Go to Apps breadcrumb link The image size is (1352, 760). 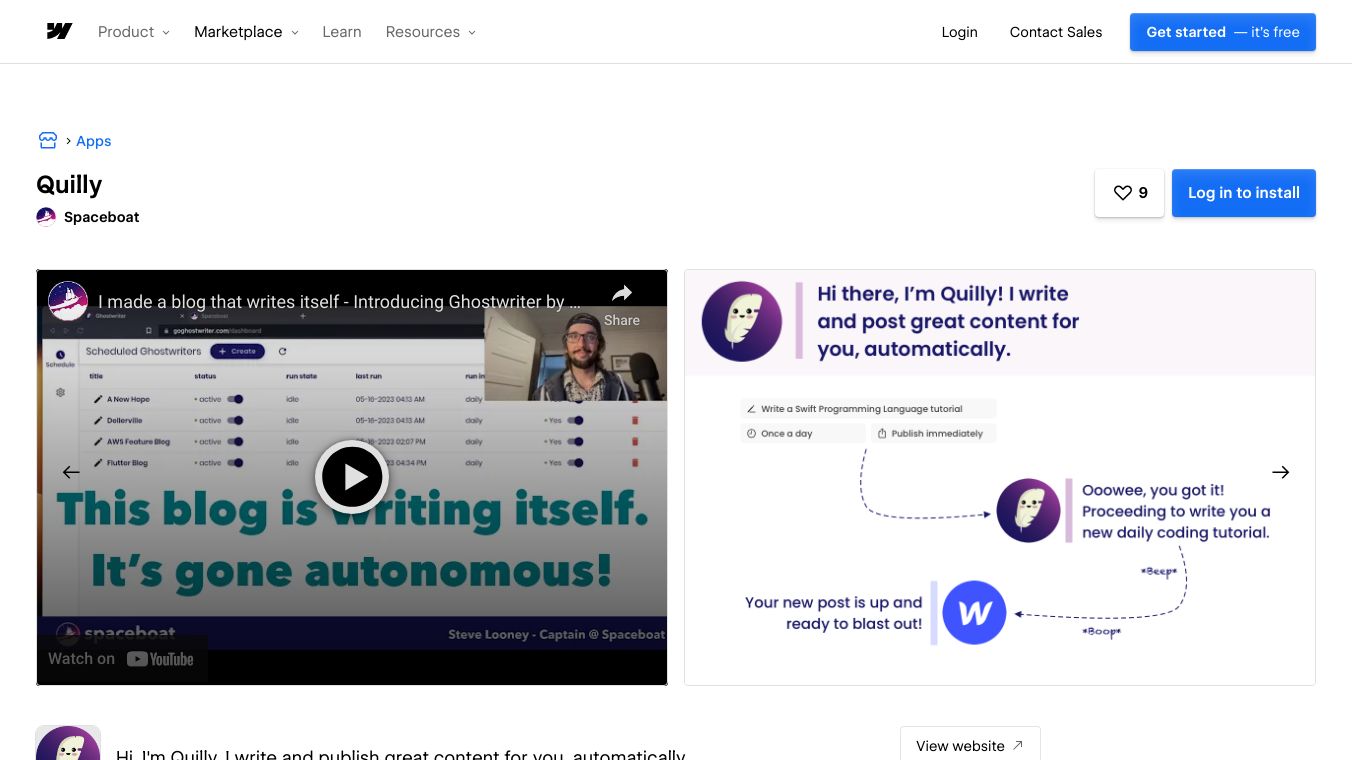click(x=94, y=141)
